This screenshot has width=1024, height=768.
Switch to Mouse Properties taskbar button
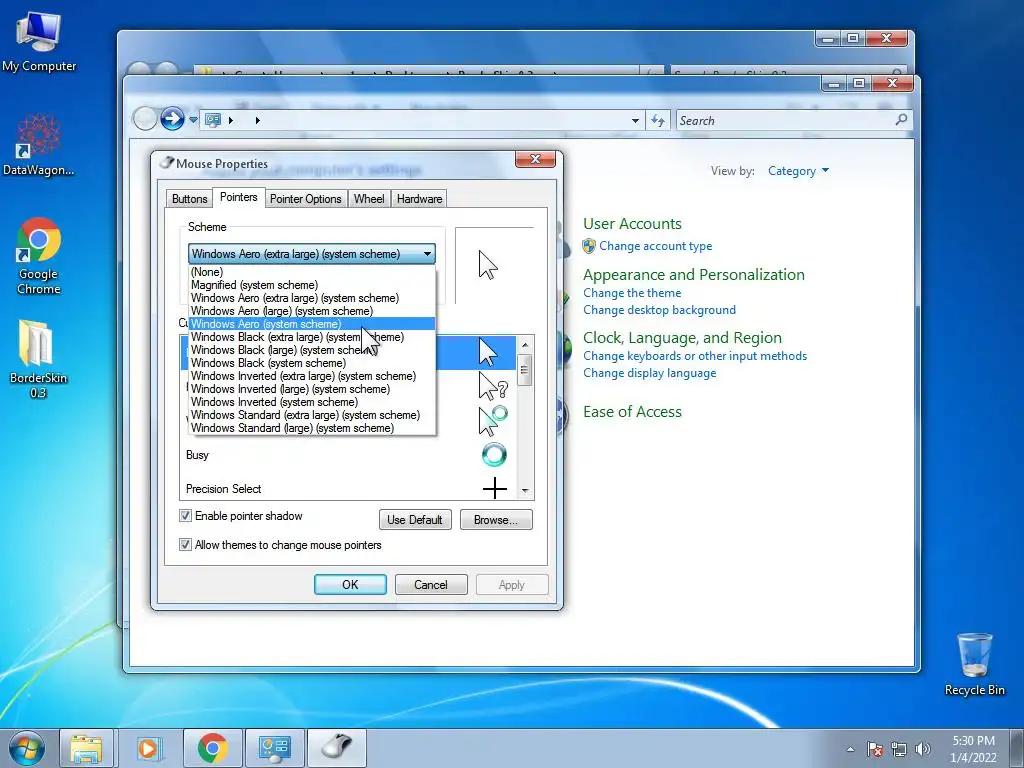click(x=336, y=748)
